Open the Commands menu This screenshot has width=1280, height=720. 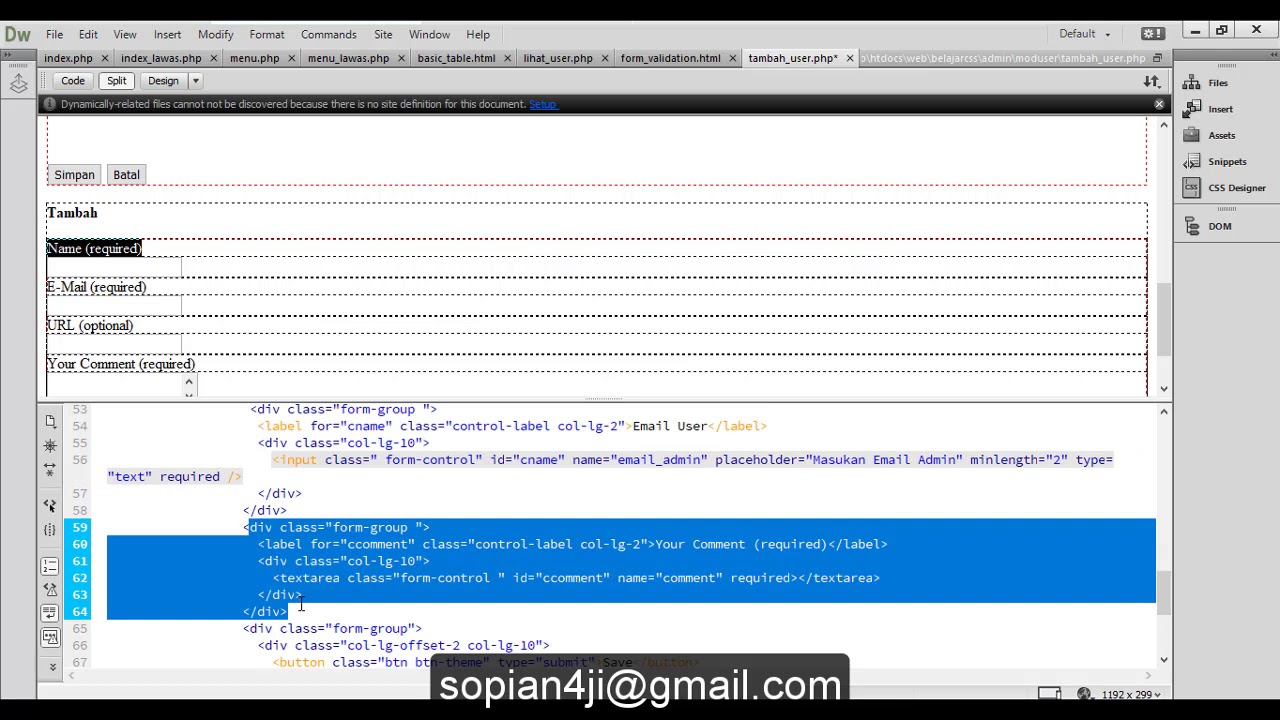pos(328,34)
